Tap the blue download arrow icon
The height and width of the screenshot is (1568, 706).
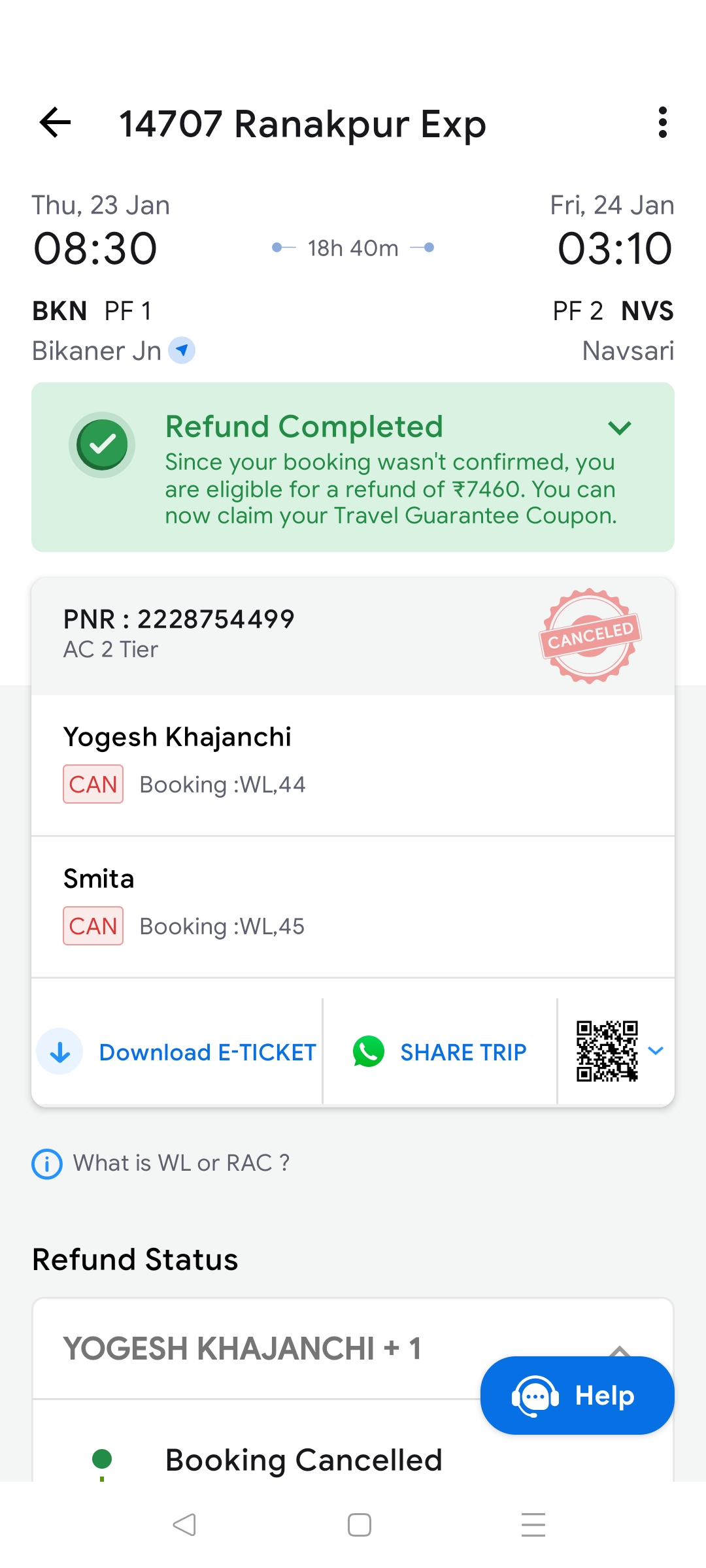pos(60,1052)
